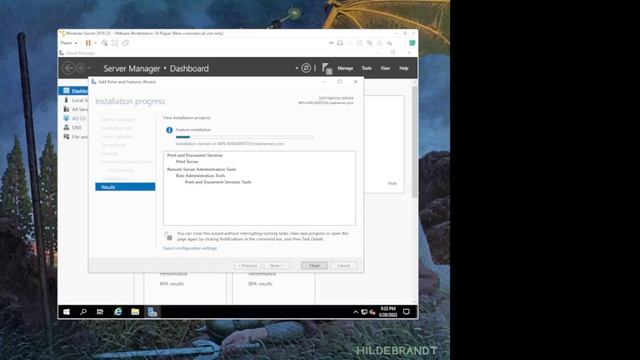Click Hide link in the dashboard welcome tile

coord(392,184)
